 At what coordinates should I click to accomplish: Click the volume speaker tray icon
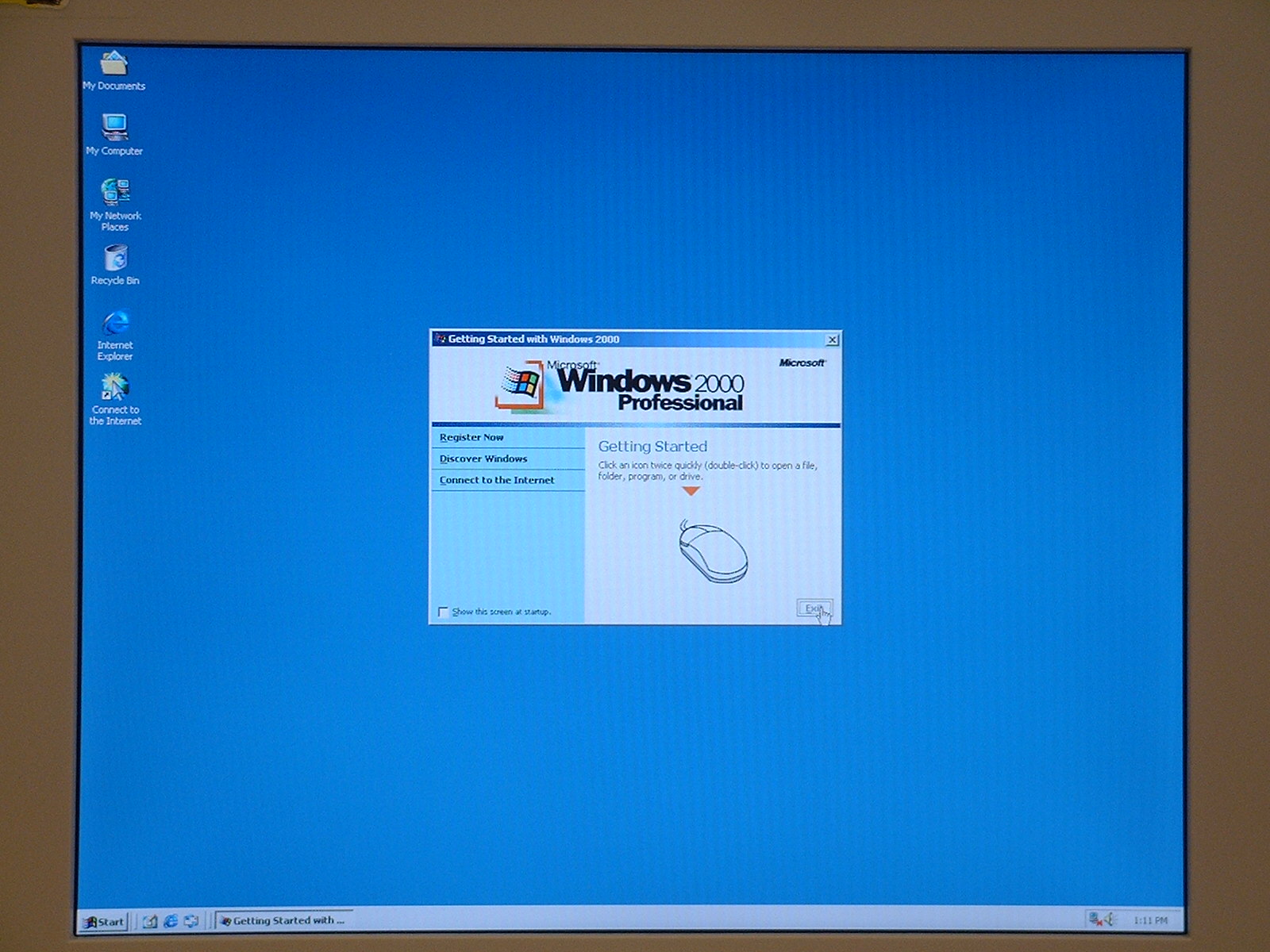pos(1110,919)
